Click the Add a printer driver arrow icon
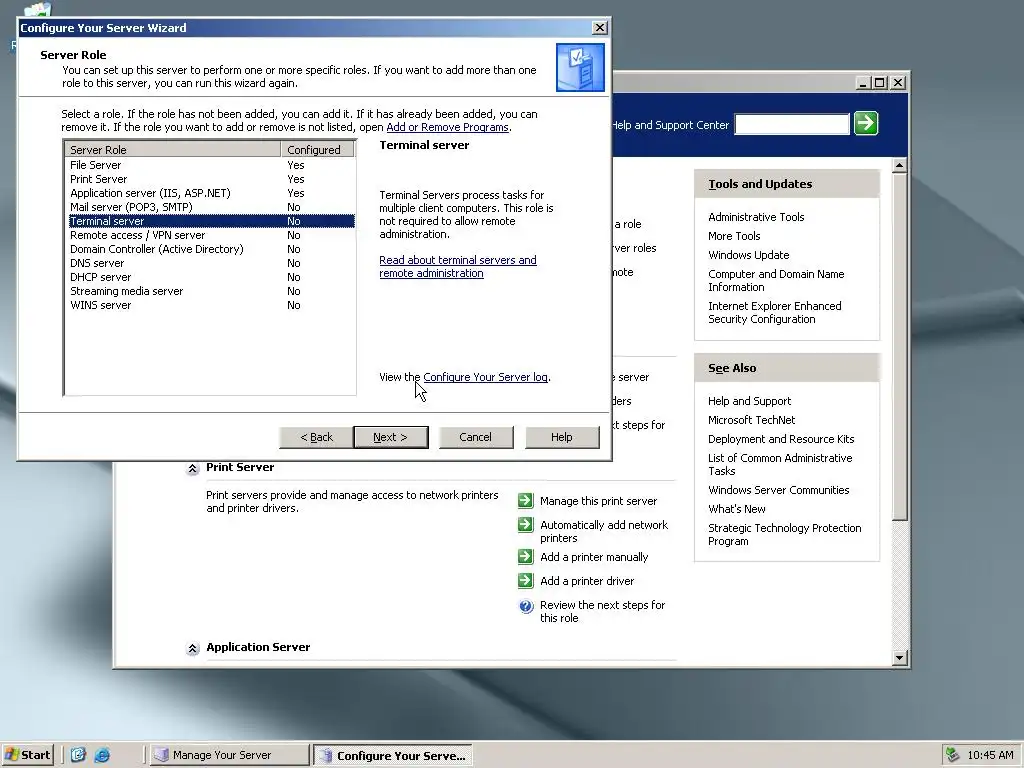Viewport: 1024px width, 768px height. click(526, 581)
